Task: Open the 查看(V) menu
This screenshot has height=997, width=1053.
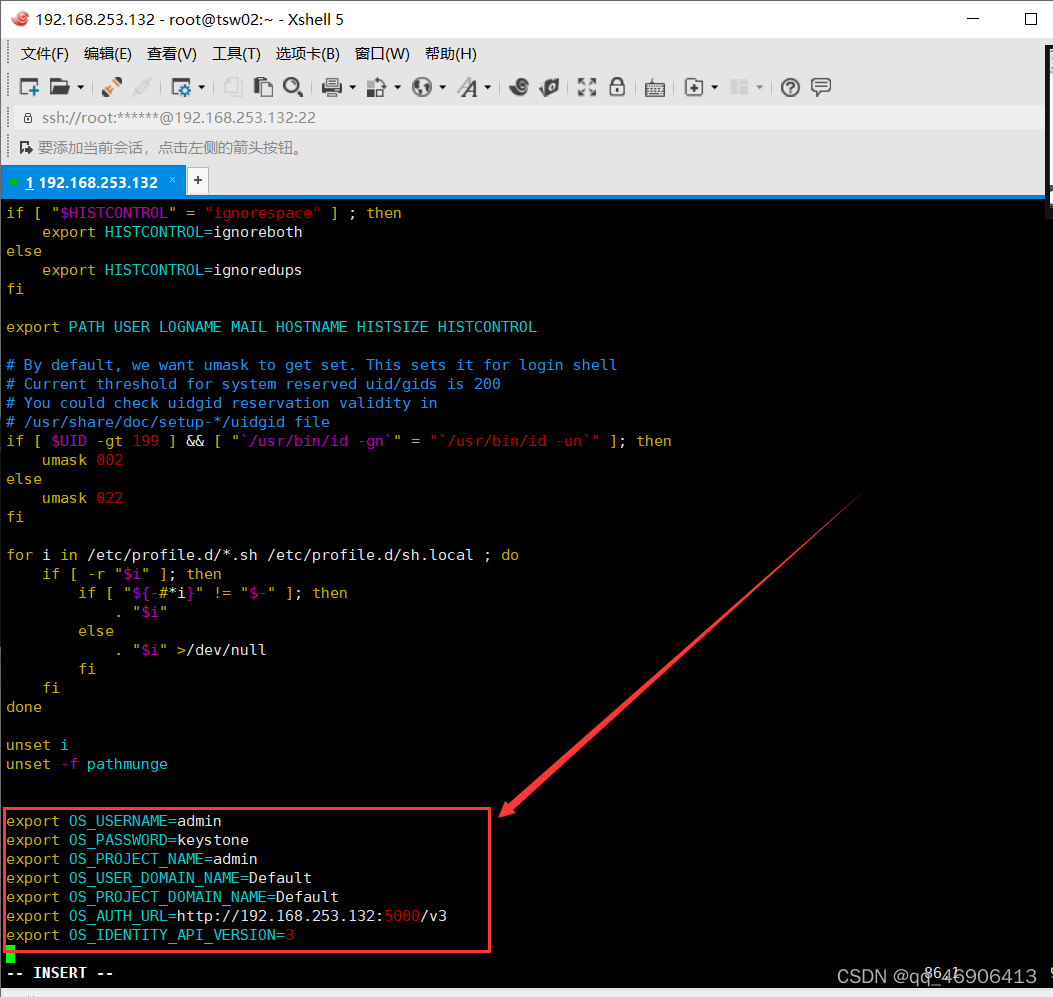Action: tap(172, 54)
